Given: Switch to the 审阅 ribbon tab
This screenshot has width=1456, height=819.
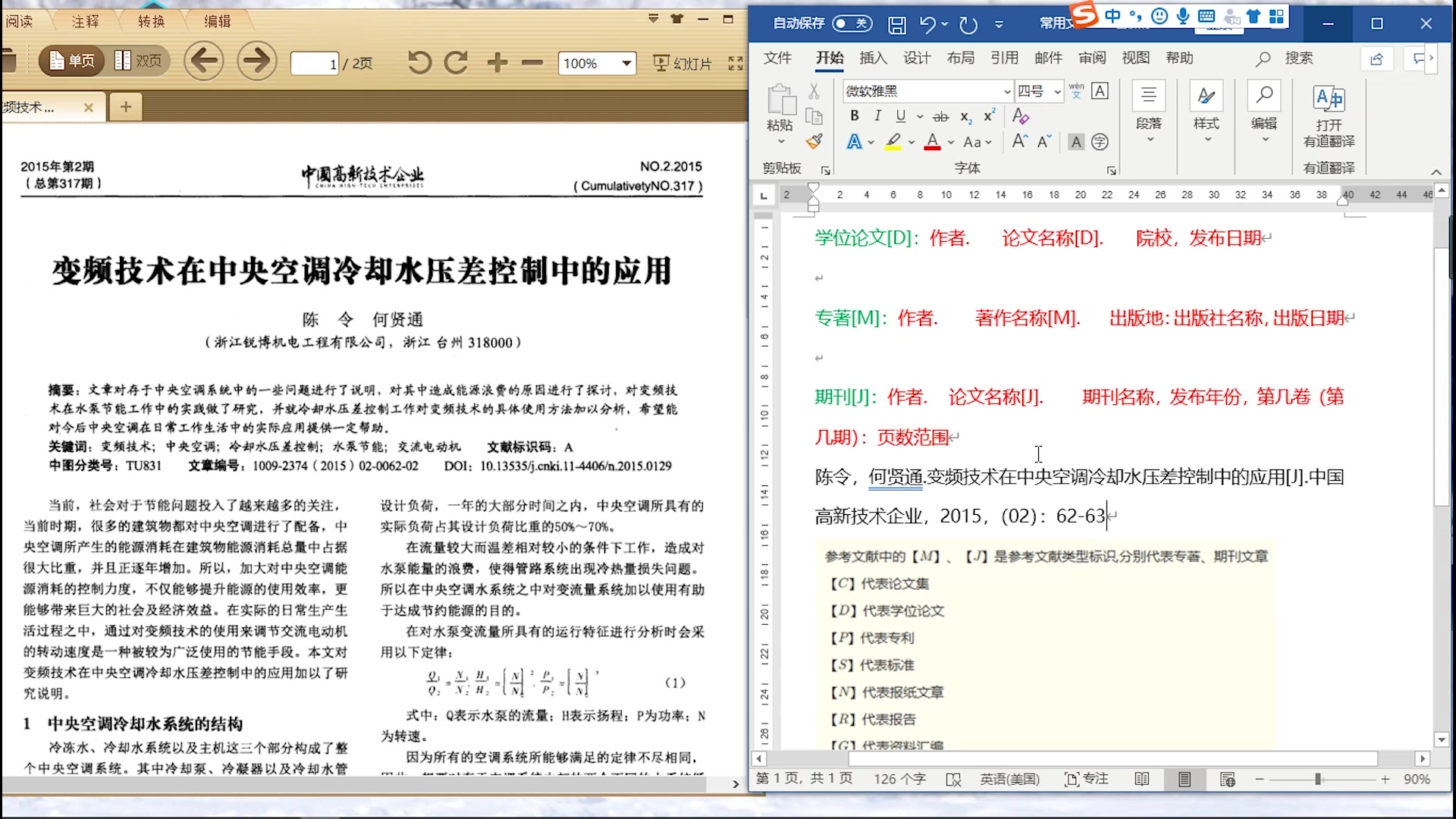Looking at the screenshot, I should point(1092,58).
